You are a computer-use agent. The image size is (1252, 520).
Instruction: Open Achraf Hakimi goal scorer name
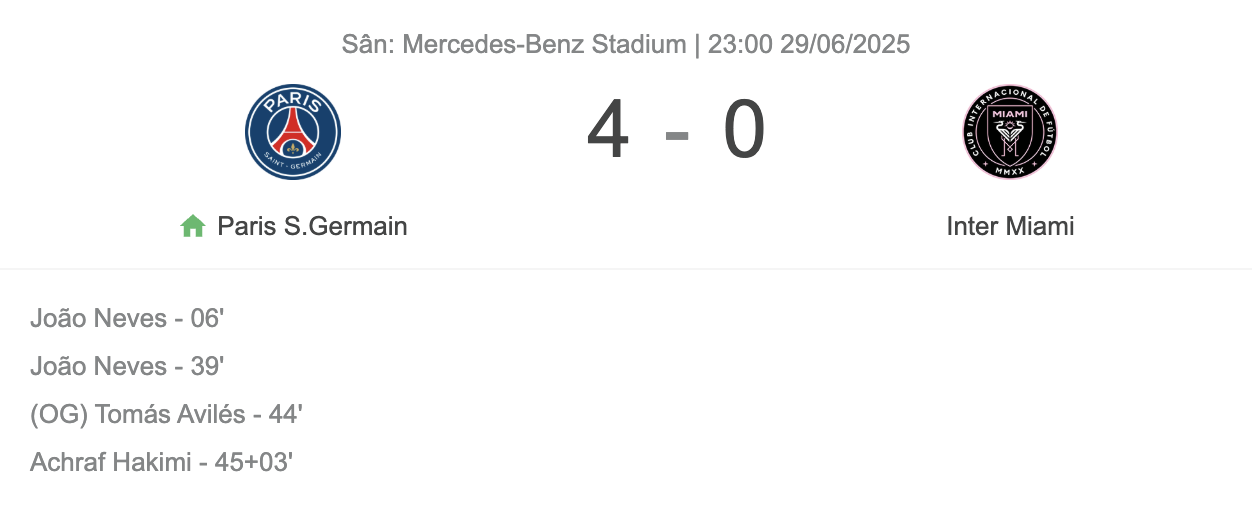pyautogui.click(x=111, y=463)
